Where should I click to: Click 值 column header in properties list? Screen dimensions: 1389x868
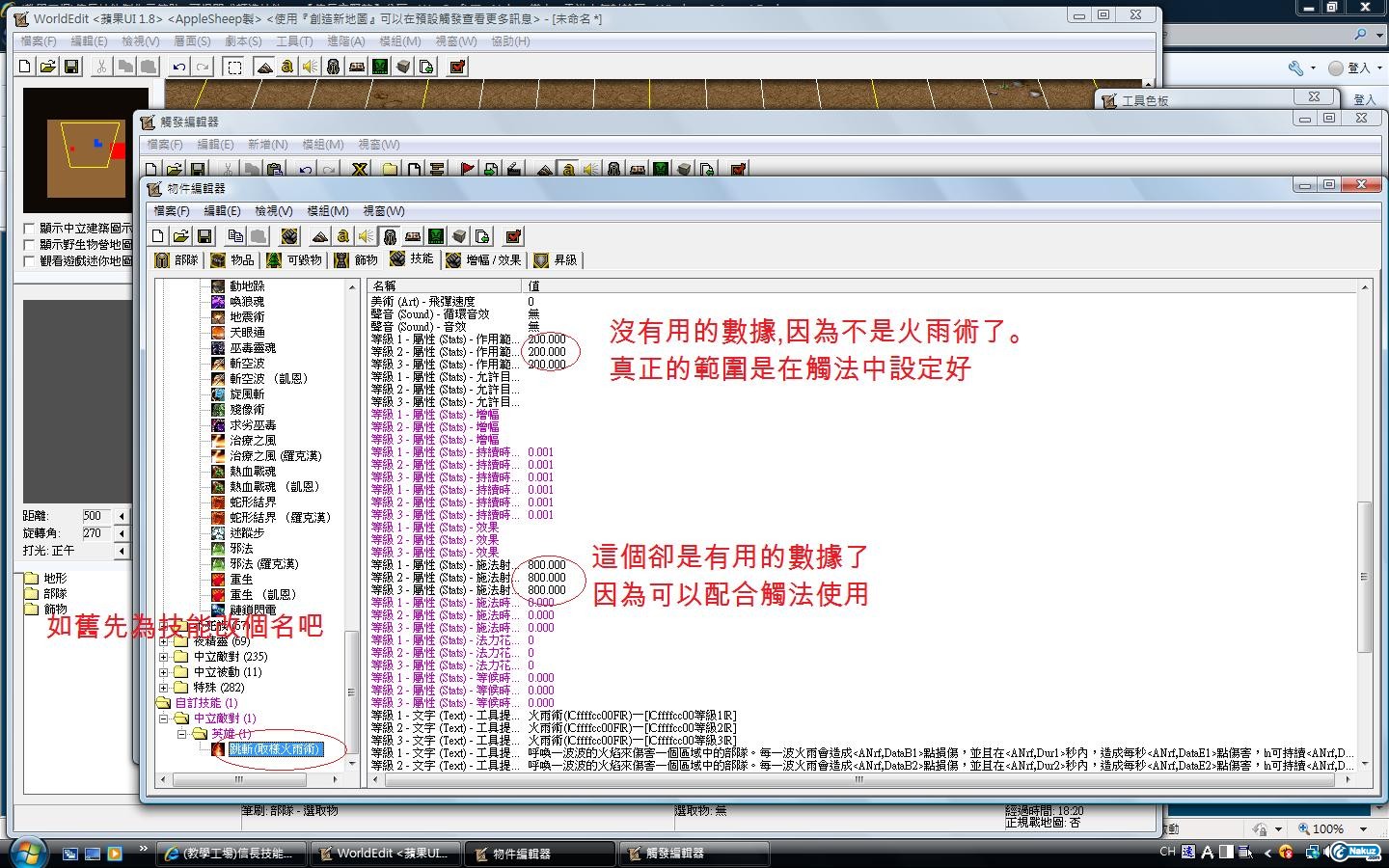(940, 286)
